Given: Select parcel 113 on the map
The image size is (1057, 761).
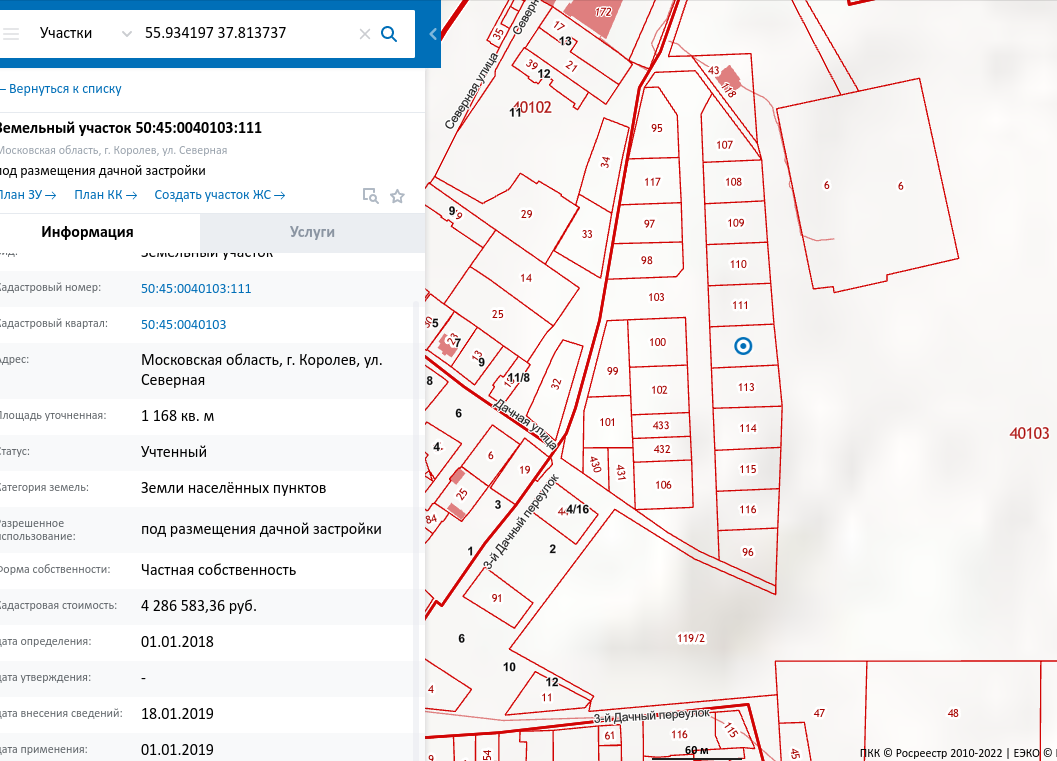Looking at the screenshot, I should [x=745, y=387].
